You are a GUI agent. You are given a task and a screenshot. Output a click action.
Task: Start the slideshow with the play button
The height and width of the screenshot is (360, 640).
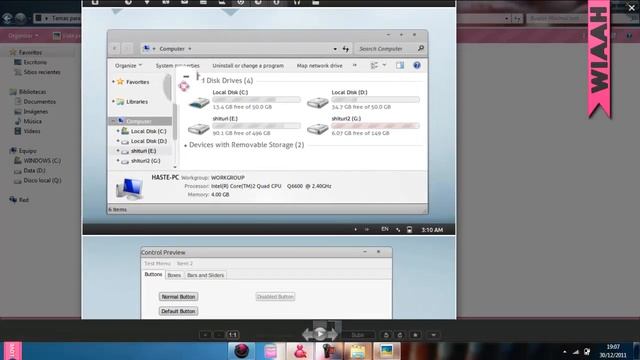pos(320,334)
